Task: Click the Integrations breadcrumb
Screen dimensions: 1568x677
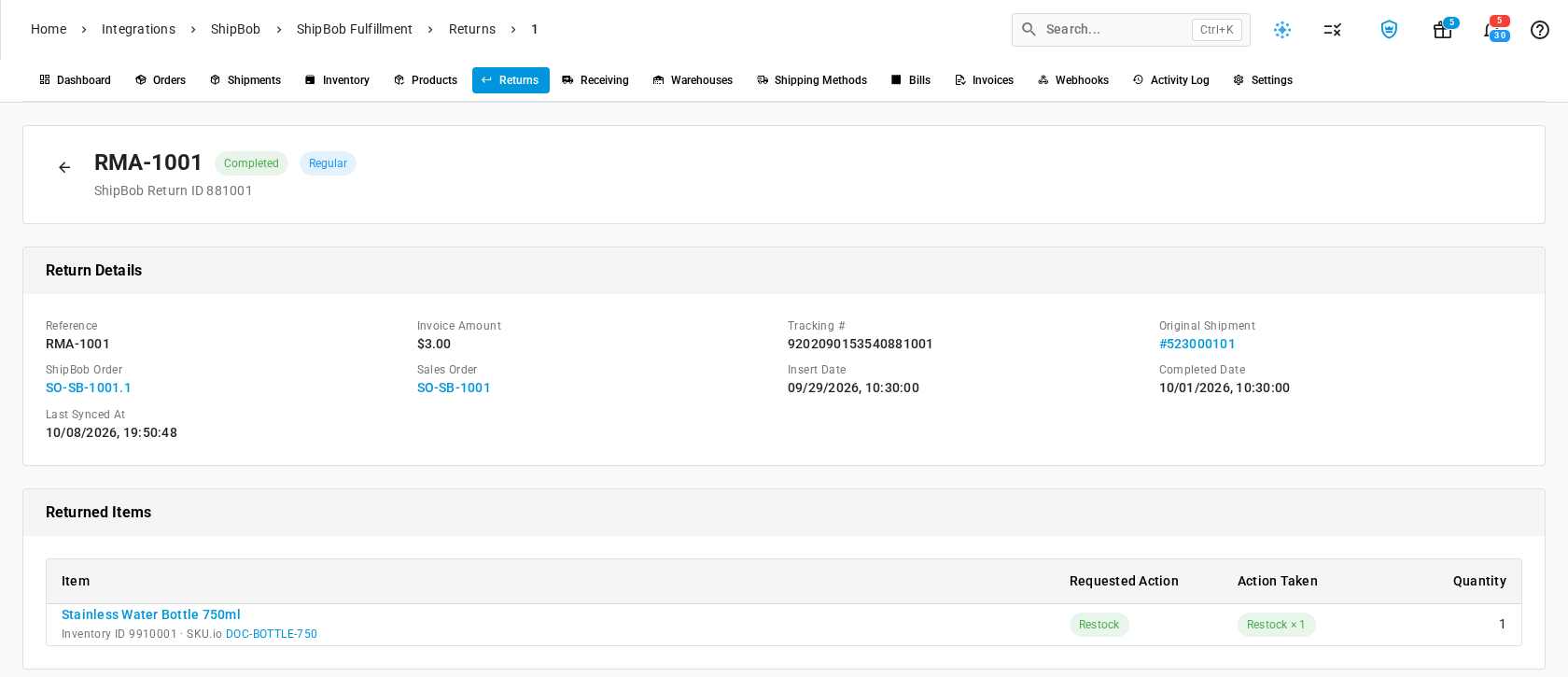Action: pos(138,29)
